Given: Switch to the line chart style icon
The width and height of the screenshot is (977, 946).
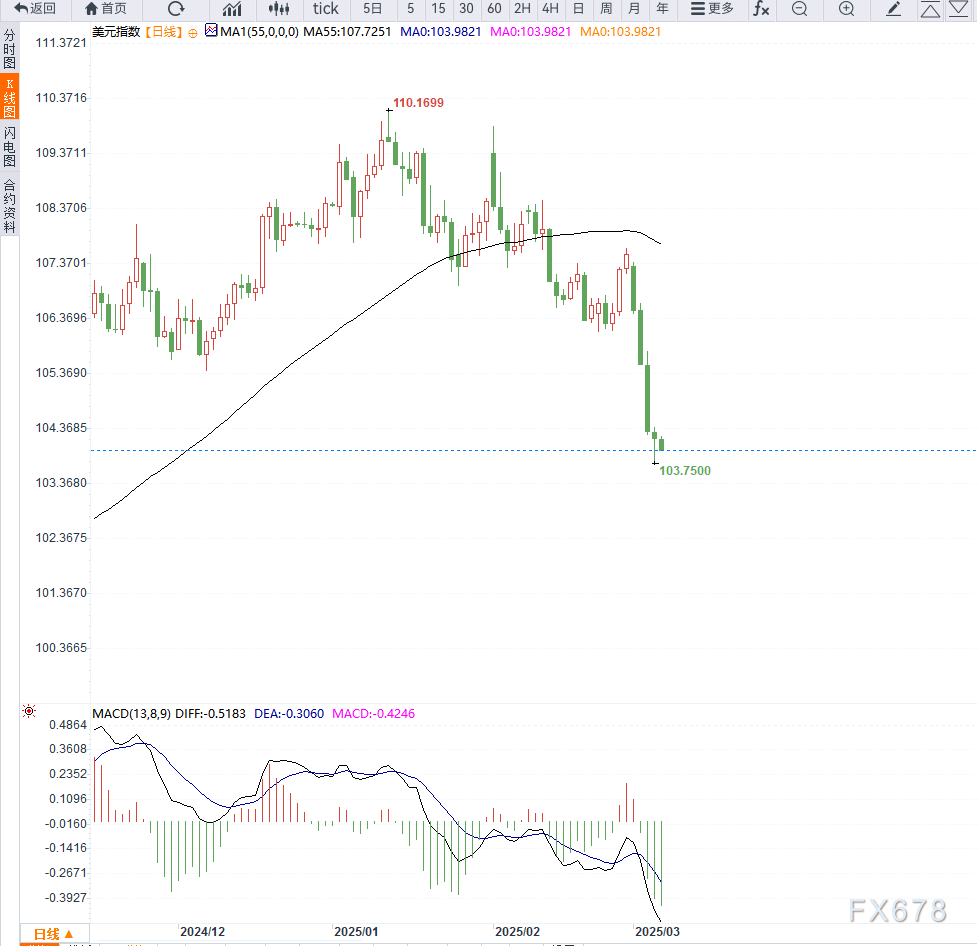Looking at the screenshot, I should pyautogui.click(x=232, y=9).
